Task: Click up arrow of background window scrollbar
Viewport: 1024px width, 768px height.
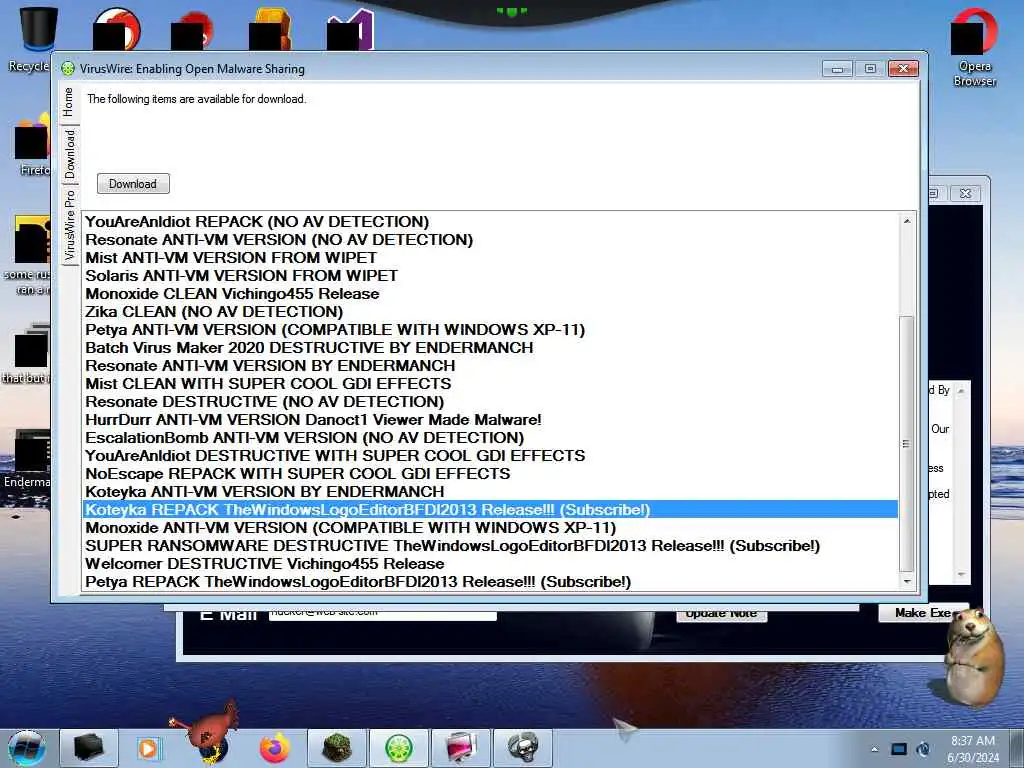Action: 961,391
